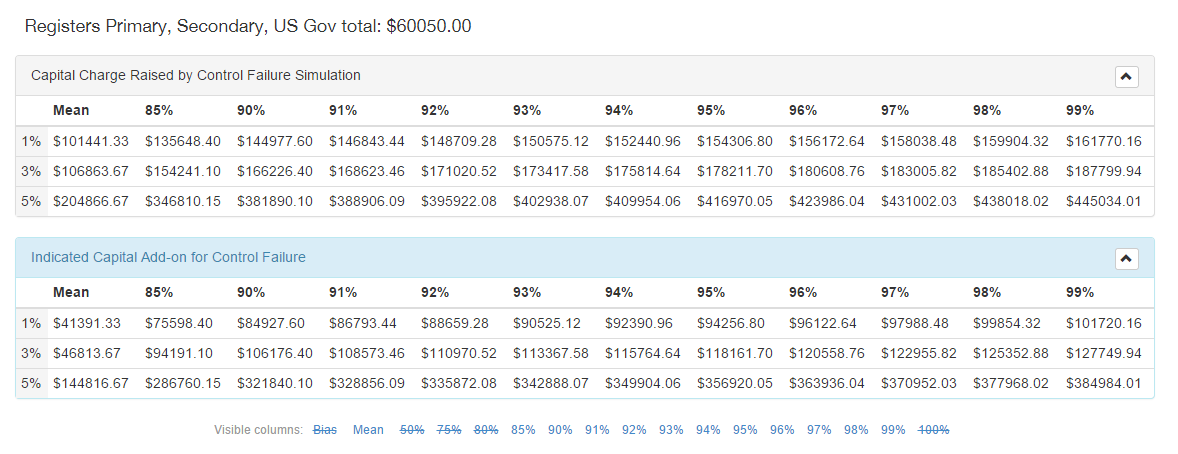Click the Indicated Capital Add-on panel title
The height and width of the screenshot is (454, 1178).
(168, 258)
